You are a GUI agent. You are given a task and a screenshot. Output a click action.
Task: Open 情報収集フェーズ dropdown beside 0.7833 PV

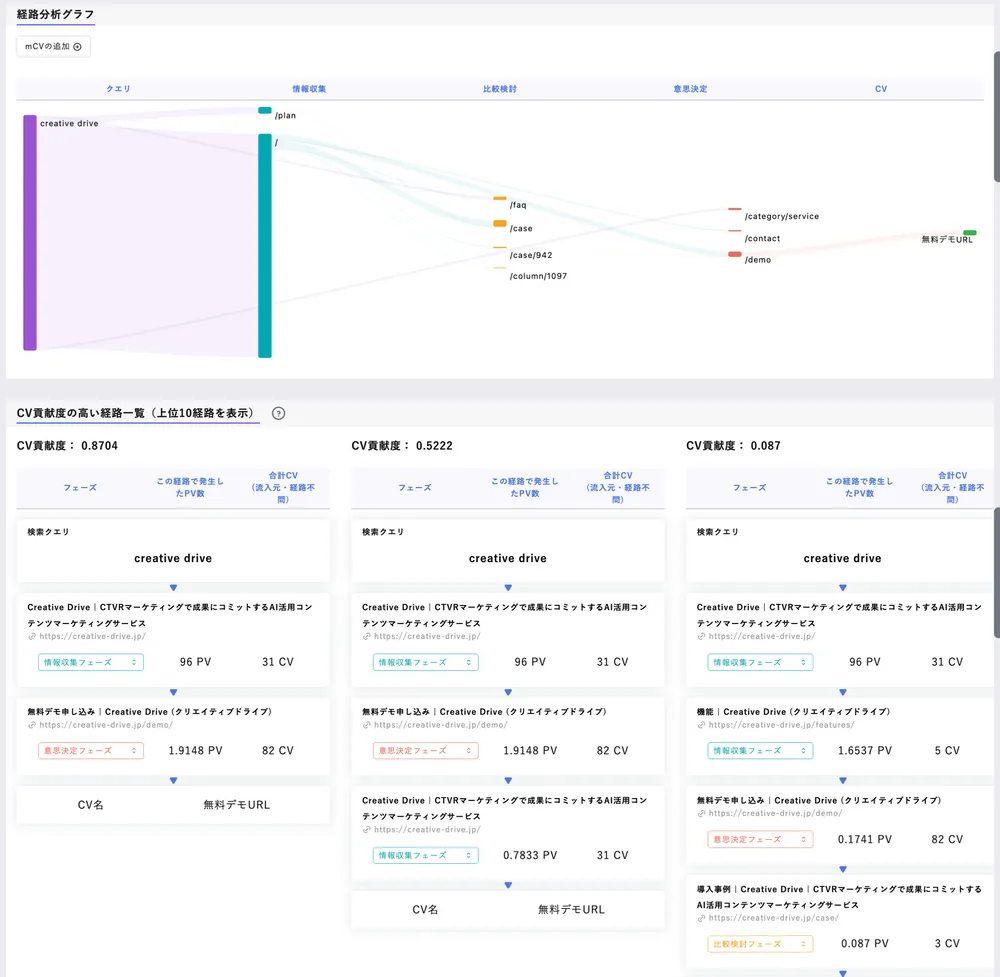[425, 855]
